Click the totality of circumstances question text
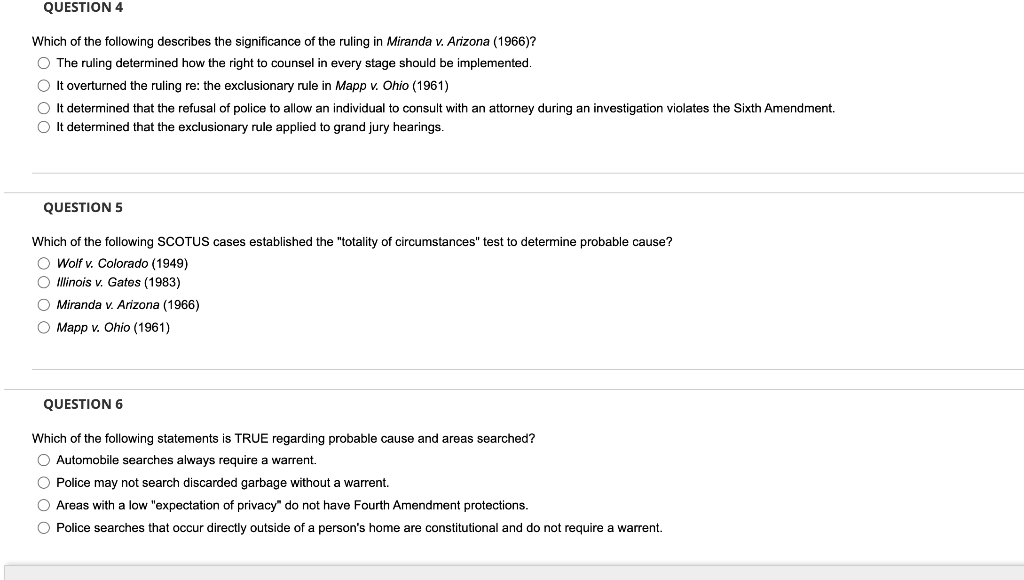Viewport: 1024px width, 580px height. point(350,240)
